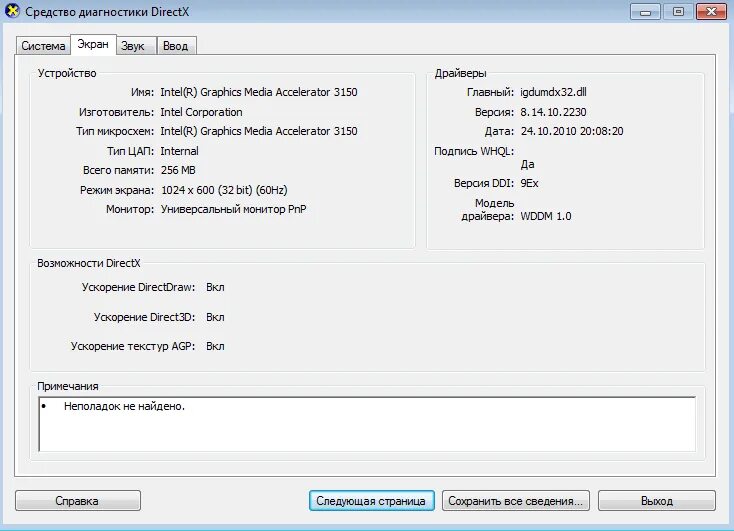Click driver version '8.14.10.2230'
Screen dimensions: 734x531
(553, 112)
